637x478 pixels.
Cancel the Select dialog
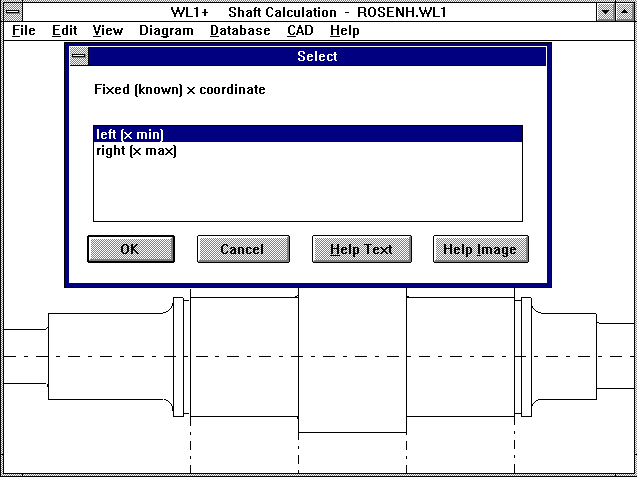click(x=243, y=249)
